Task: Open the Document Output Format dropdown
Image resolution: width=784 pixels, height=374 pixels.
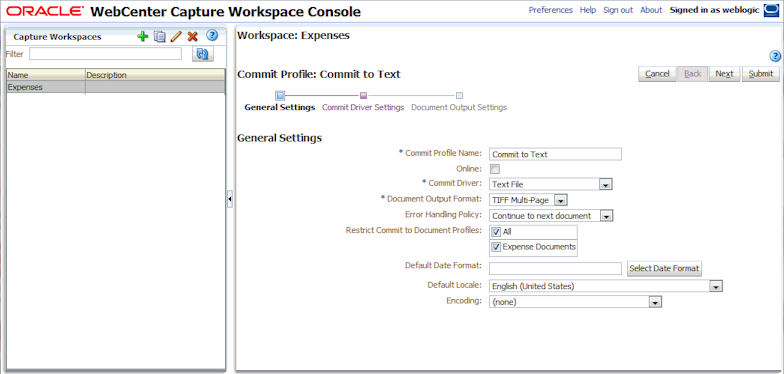Action: (561, 200)
